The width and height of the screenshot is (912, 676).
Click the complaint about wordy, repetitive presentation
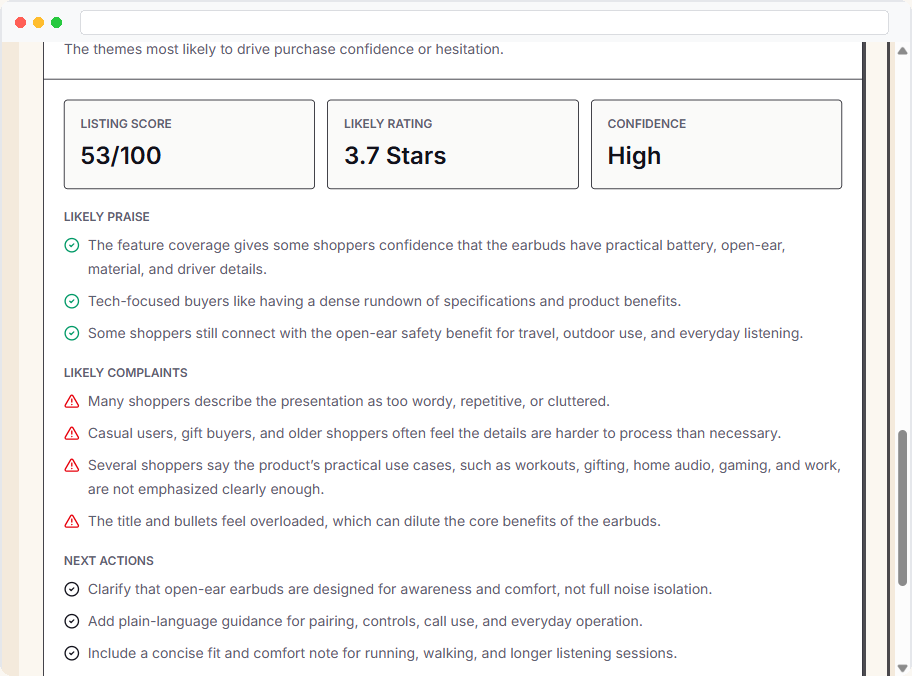pyautogui.click(x=349, y=401)
